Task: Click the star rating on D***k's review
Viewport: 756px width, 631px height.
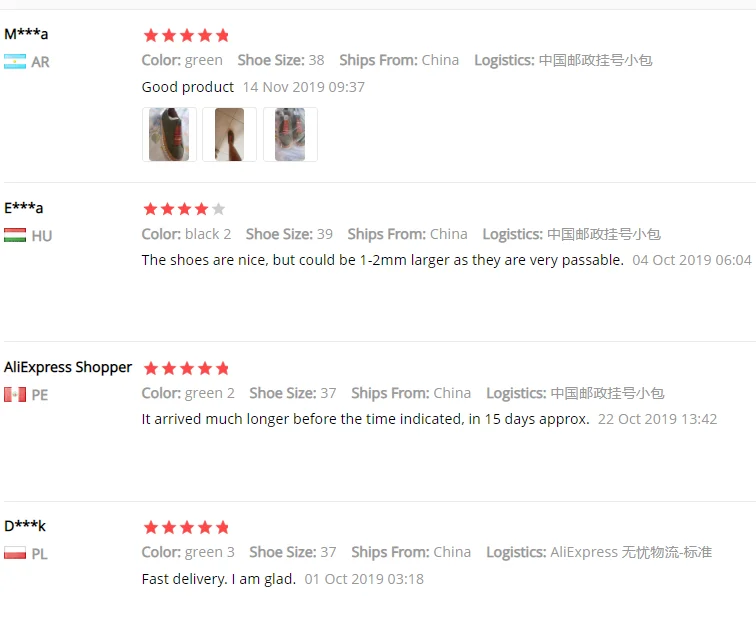Action: tap(186, 527)
